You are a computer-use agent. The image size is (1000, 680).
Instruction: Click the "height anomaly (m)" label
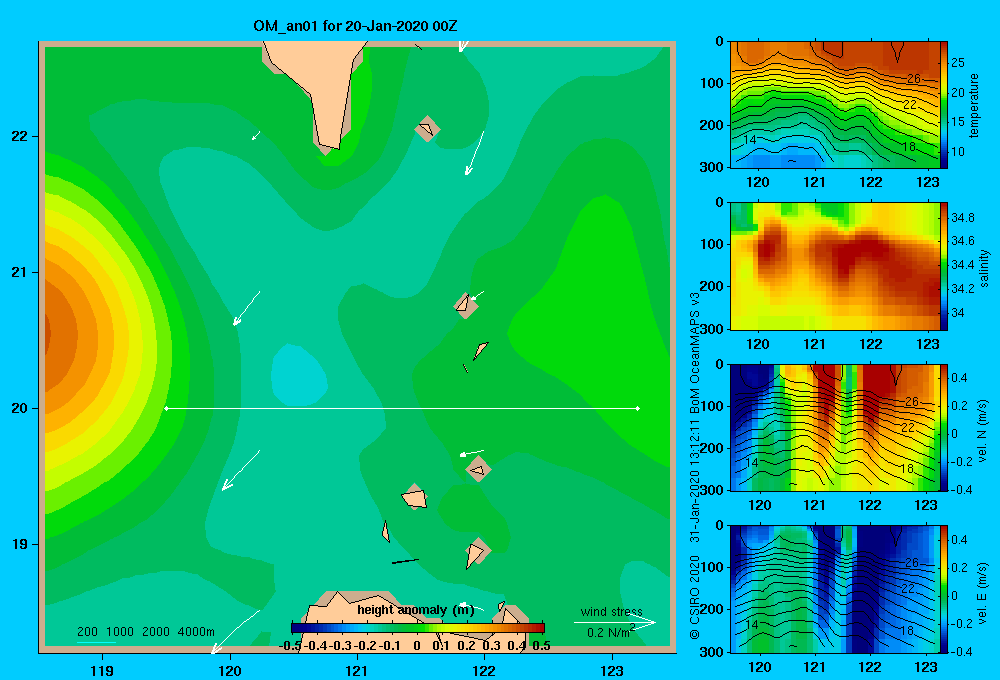tap(416, 610)
